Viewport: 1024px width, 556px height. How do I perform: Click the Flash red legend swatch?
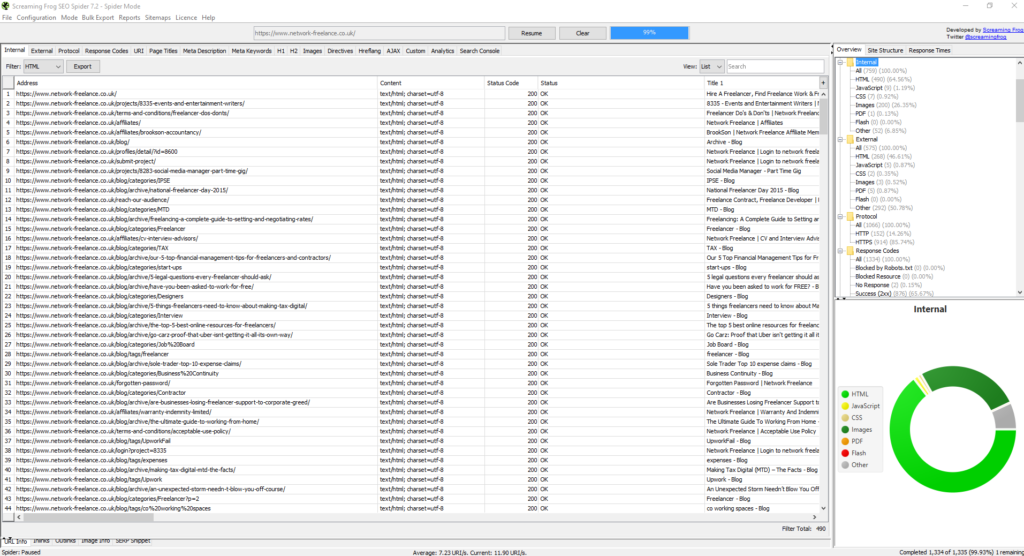[x=845, y=453]
